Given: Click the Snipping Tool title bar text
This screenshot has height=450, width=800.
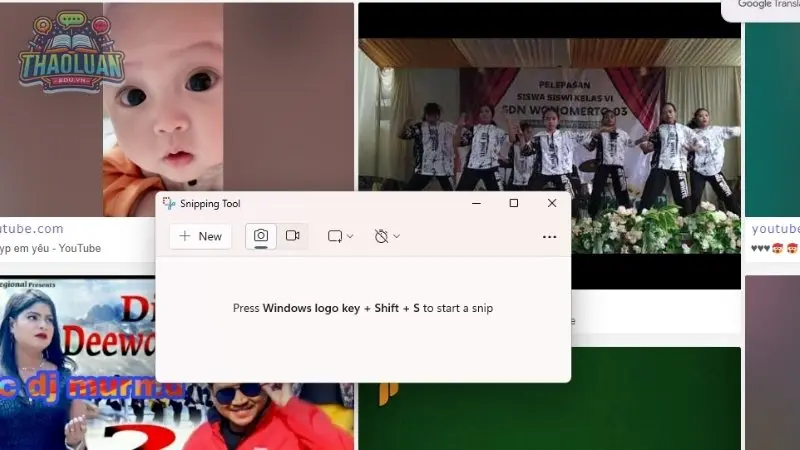Looking at the screenshot, I should click(x=210, y=204).
